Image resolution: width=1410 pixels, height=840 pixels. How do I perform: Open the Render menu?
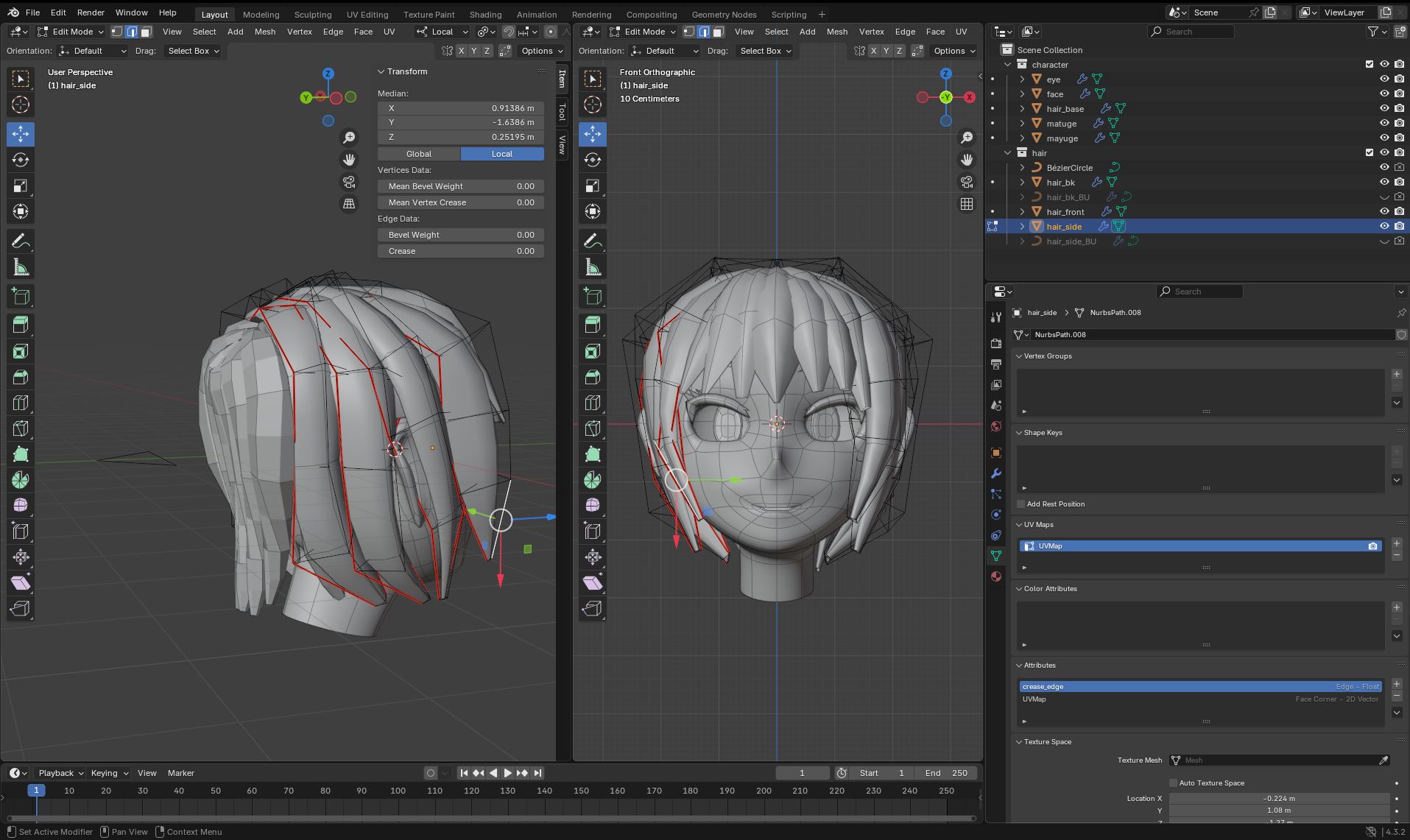coord(91,13)
